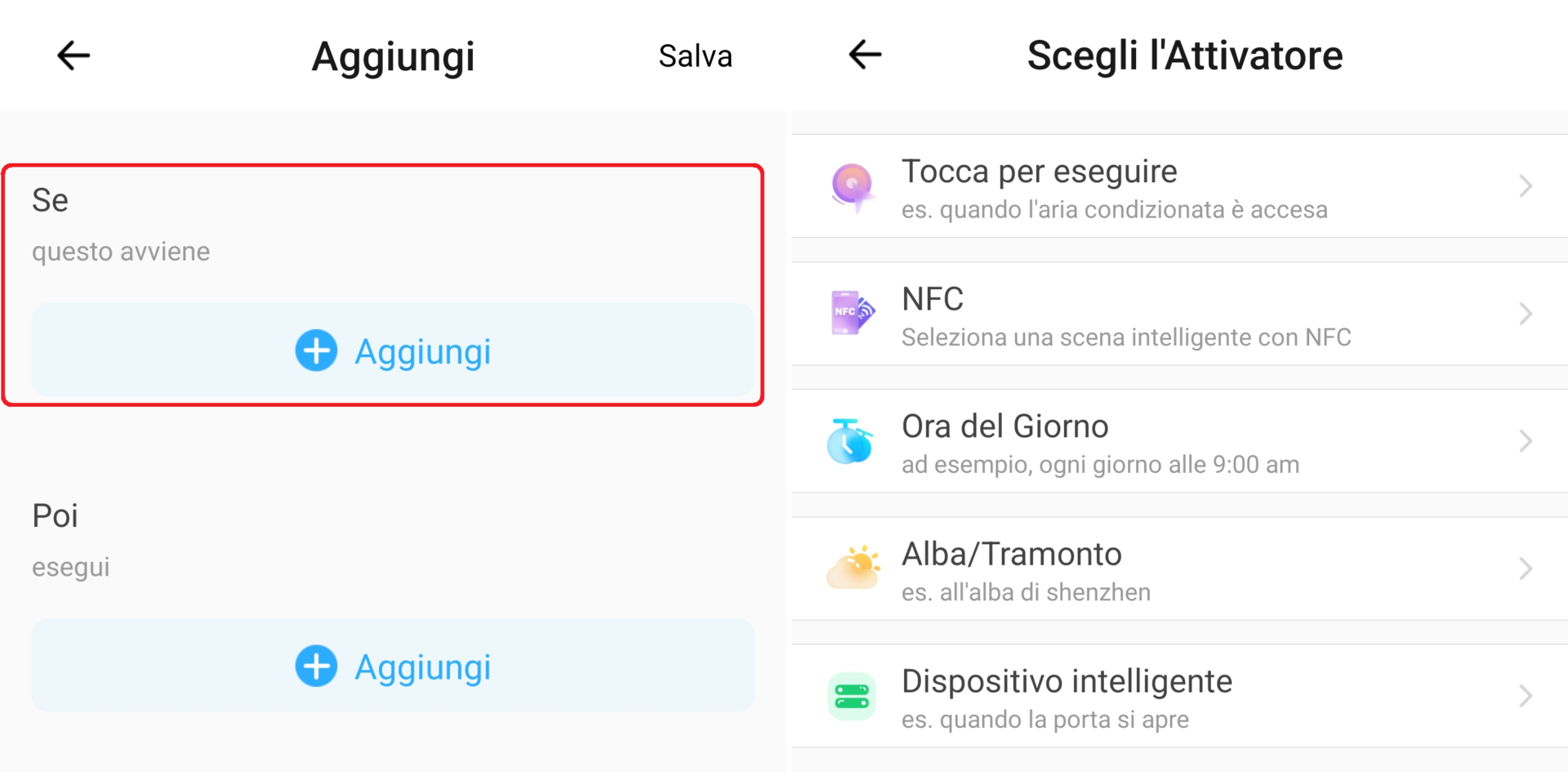Open the Tocca per eseguire chevron
The image size is (1568, 772).
click(x=1525, y=186)
